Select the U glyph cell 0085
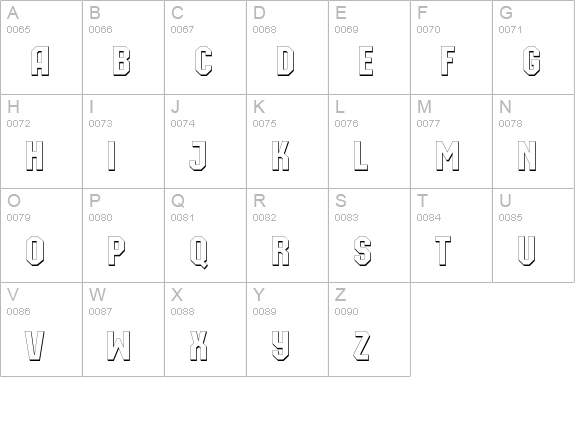 pos(533,235)
